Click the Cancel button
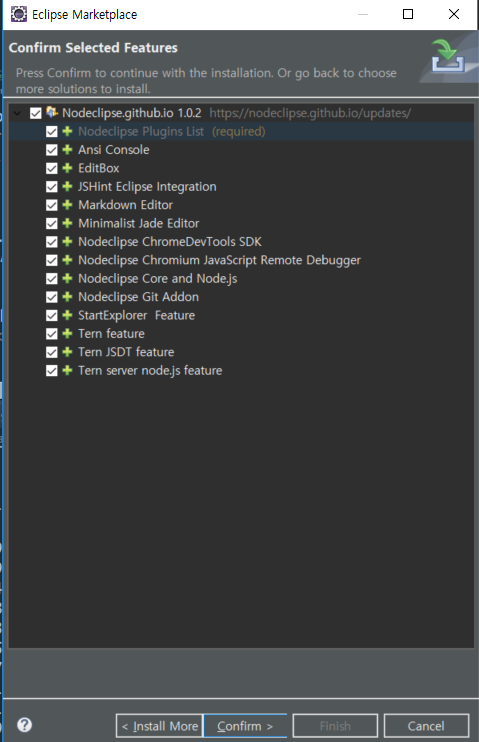This screenshot has width=479, height=742. tap(426, 726)
